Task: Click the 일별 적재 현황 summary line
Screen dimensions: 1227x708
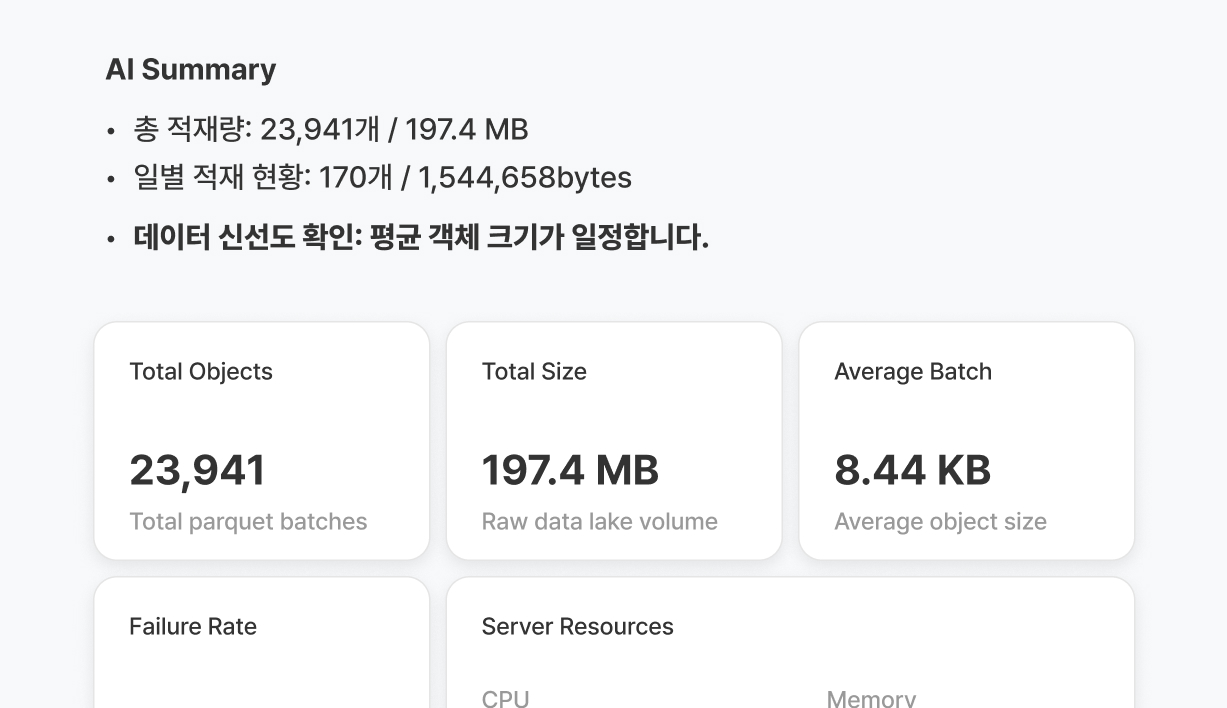Action: (382, 178)
